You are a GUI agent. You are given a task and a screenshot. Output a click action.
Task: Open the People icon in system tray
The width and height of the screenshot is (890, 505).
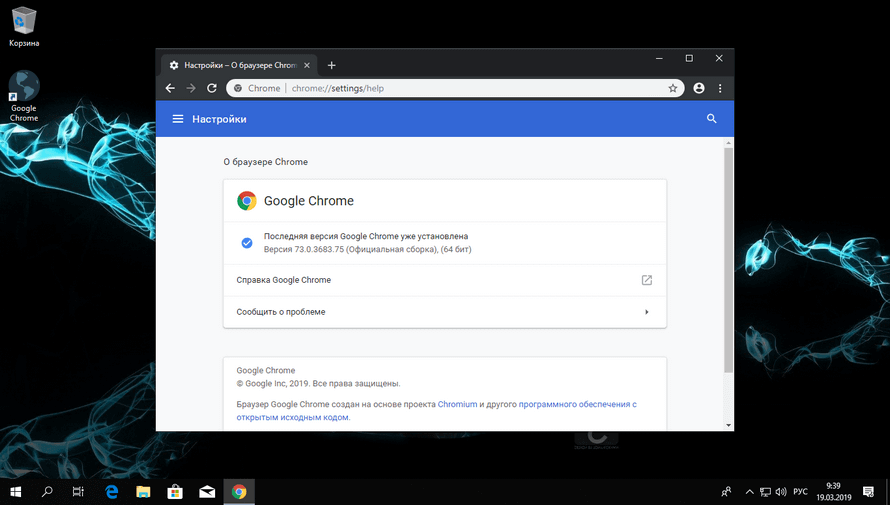coord(726,491)
